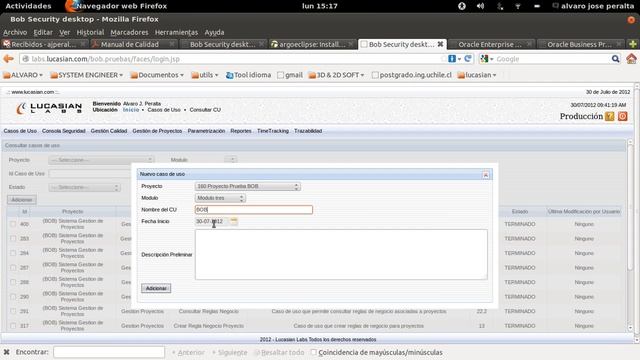The width and height of the screenshot is (640, 360).
Task: Close the Nuevo caso de uso dialog
Action: click(486, 175)
